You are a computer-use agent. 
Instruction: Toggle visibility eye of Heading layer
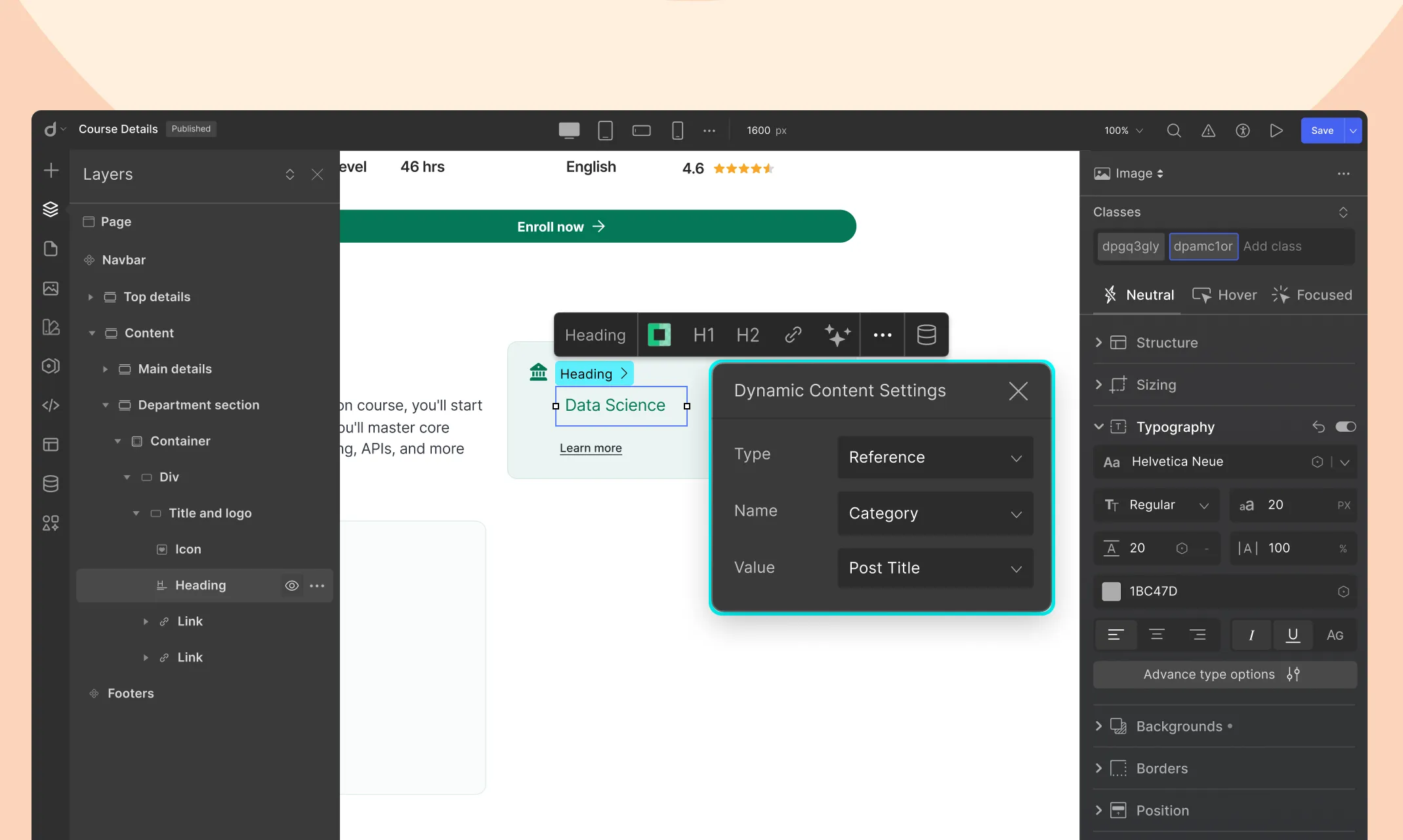click(292, 585)
